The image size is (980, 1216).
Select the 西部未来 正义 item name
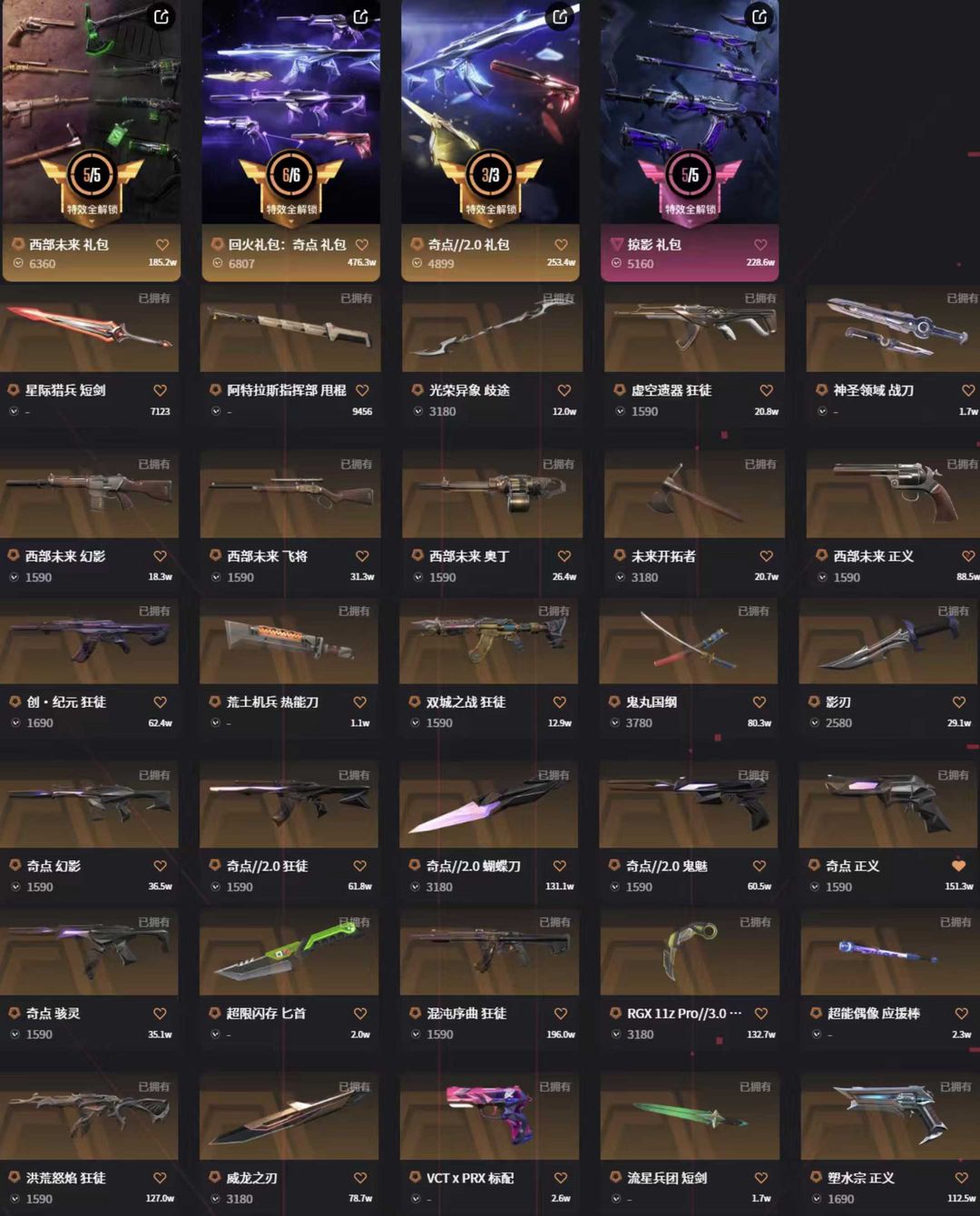click(873, 556)
